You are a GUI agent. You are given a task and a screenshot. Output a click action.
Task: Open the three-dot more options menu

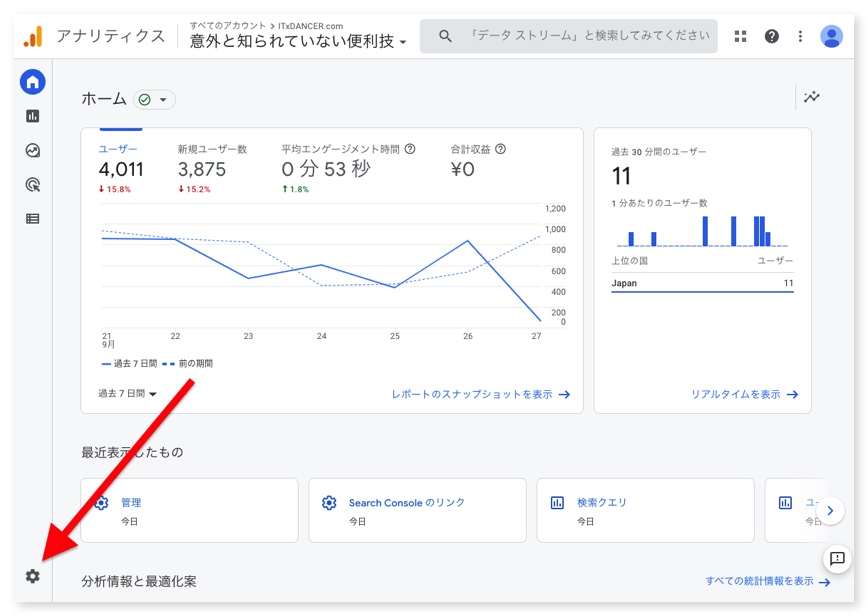pos(800,36)
